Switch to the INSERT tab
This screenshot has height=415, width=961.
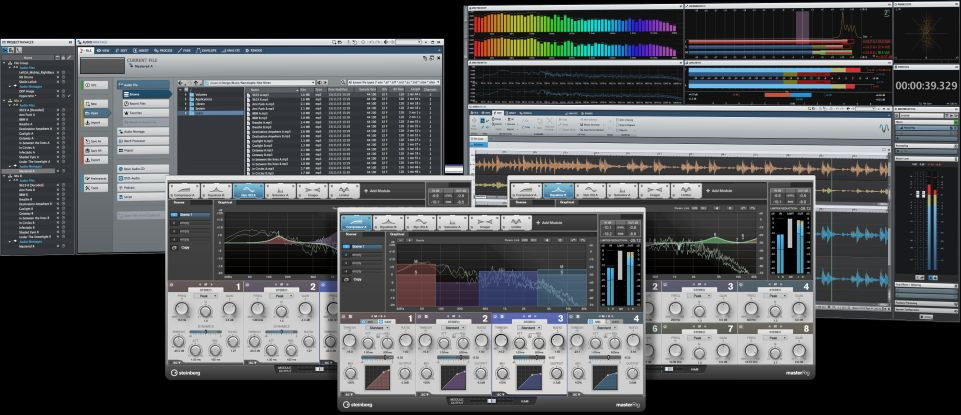click(141, 50)
